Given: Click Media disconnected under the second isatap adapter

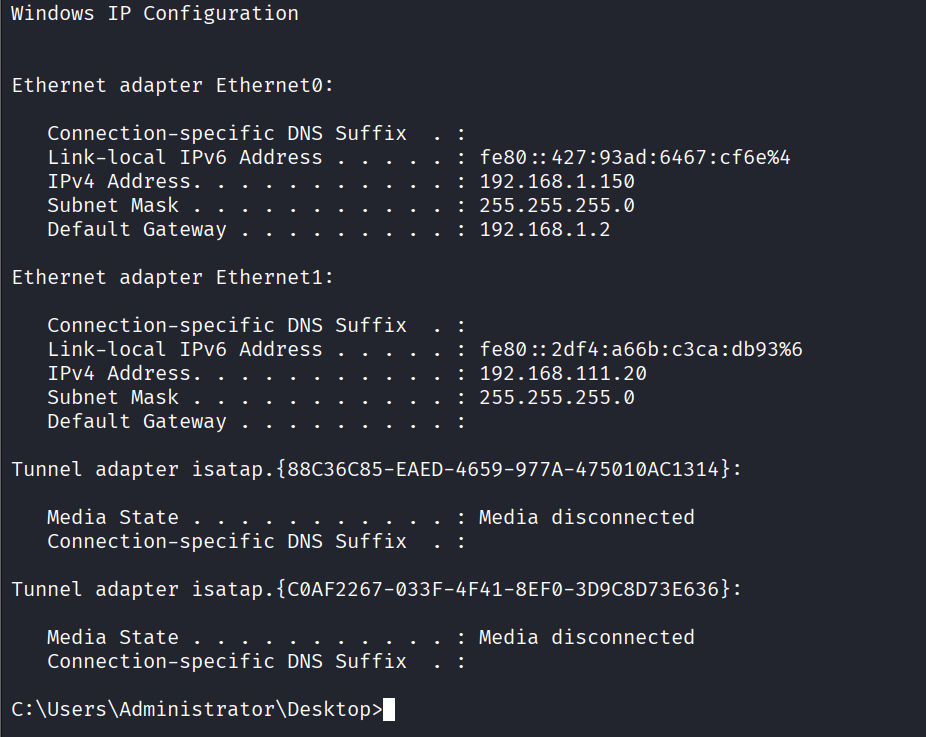Looking at the screenshot, I should (587, 637).
